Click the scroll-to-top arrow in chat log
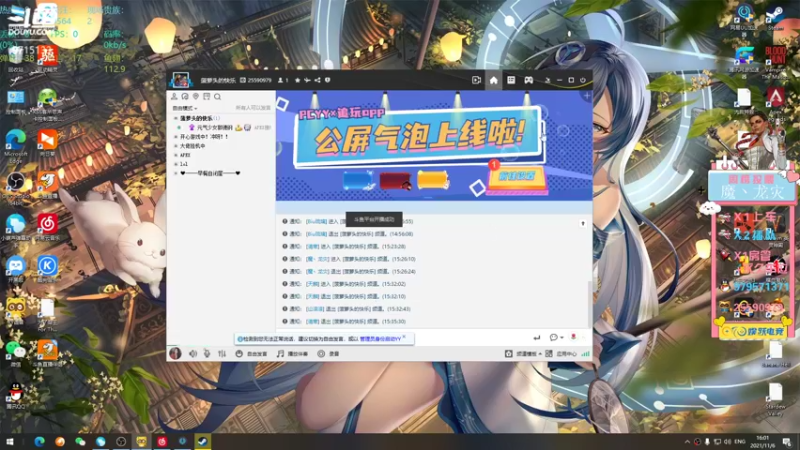The width and height of the screenshot is (800, 450). coord(583,223)
